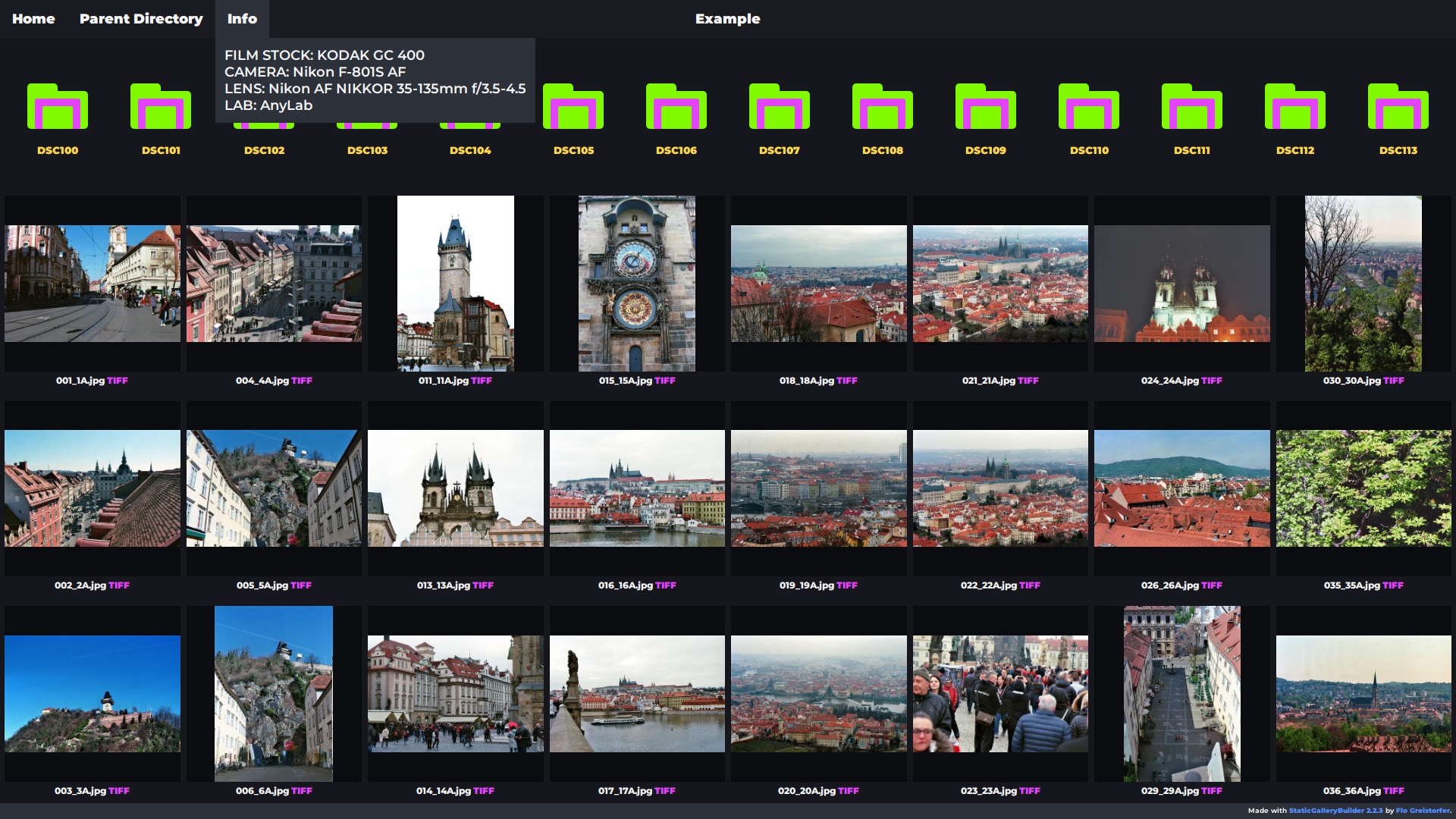The image size is (1456, 819).
Task: Open the DSC100 folder icon
Action: tap(58, 108)
